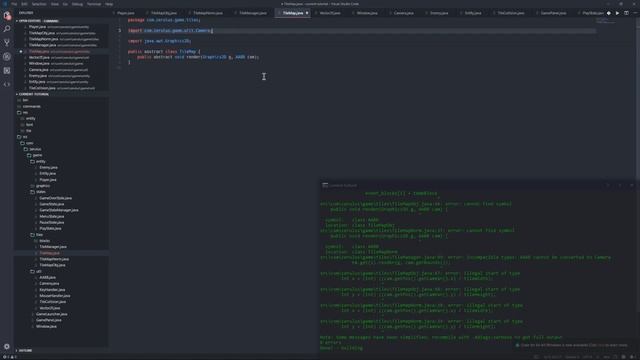Viewport: 640px width, 360px height.
Task: Open the Extensions view in the activity bar
Action: 7,71
